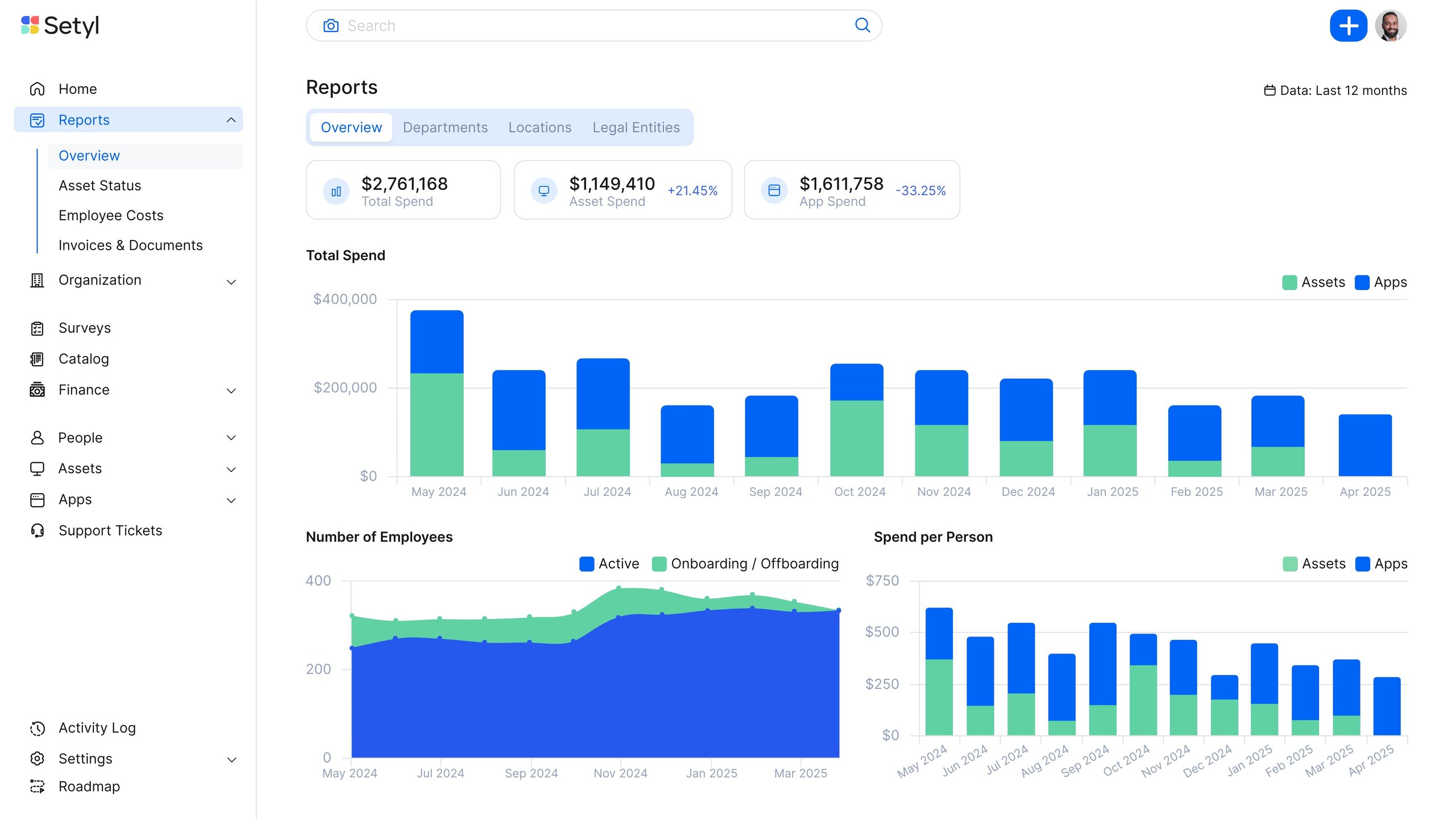
Task: Click the camera icon in search bar
Action: [x=331, y=26]
